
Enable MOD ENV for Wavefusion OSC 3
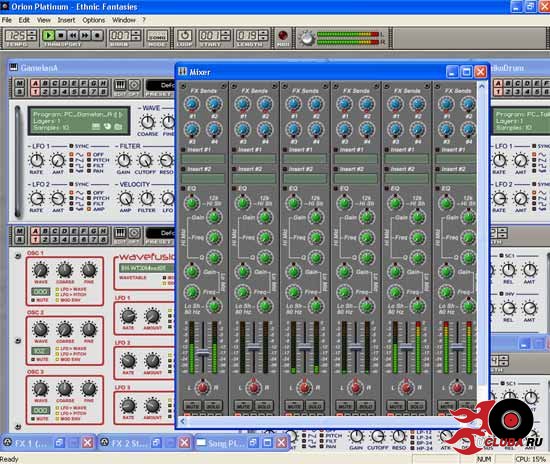pos(58,419)
